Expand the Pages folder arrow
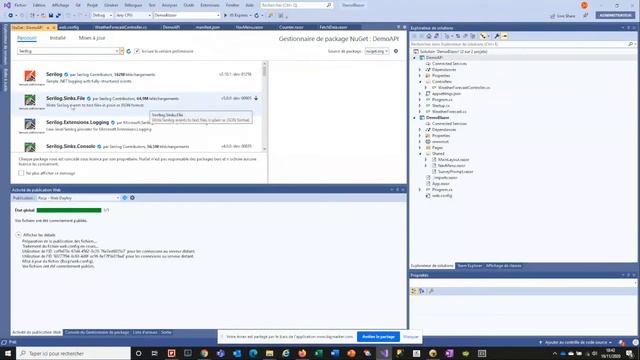The height and width of the screenshot is (360, 640). [x=420, y=148]
